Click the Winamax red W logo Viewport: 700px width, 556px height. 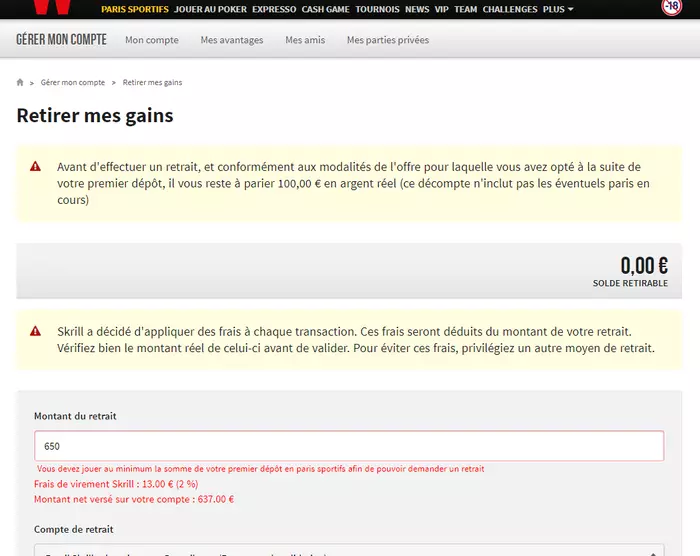52,7
